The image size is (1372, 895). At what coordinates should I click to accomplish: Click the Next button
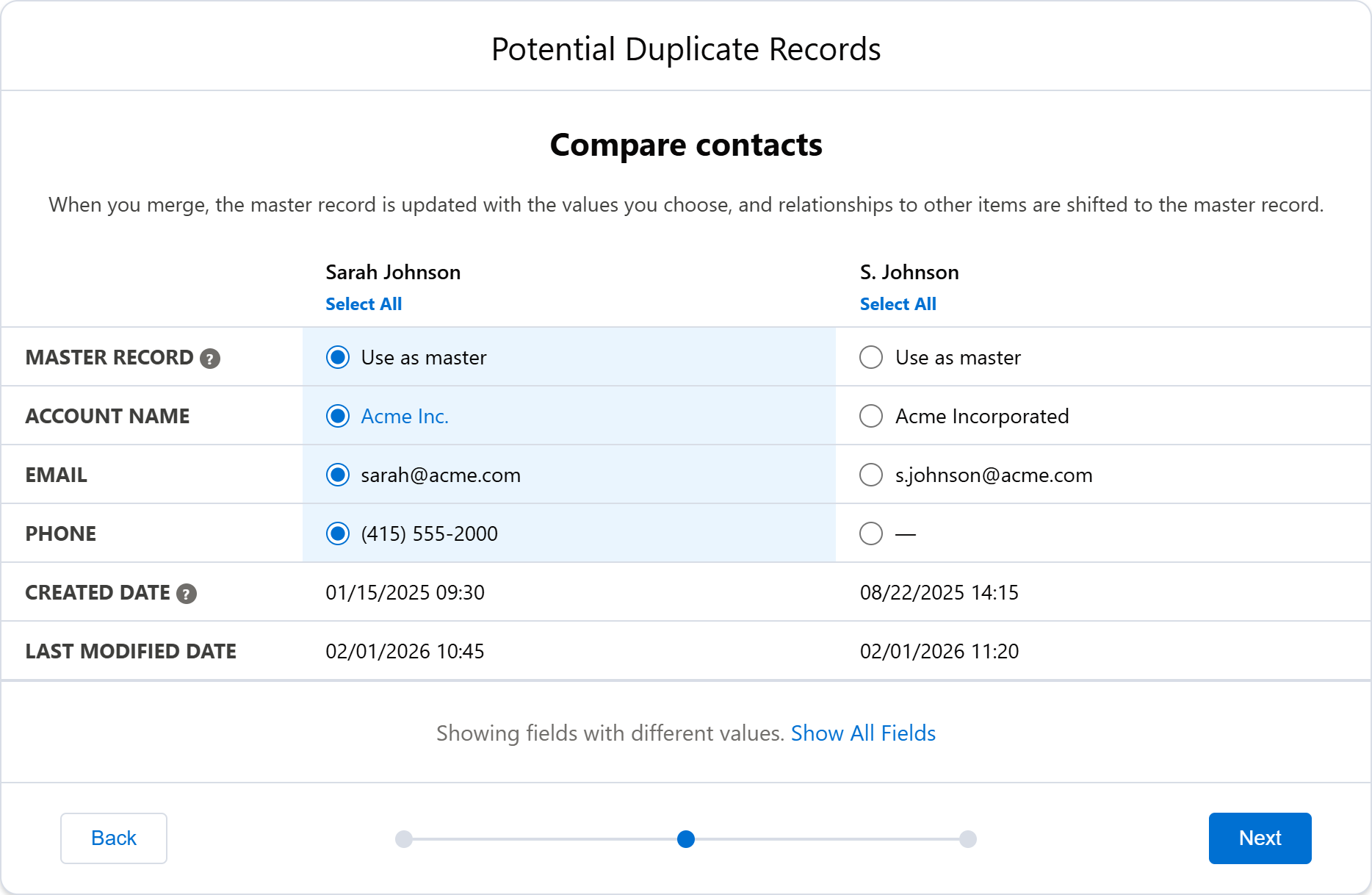1260,838
